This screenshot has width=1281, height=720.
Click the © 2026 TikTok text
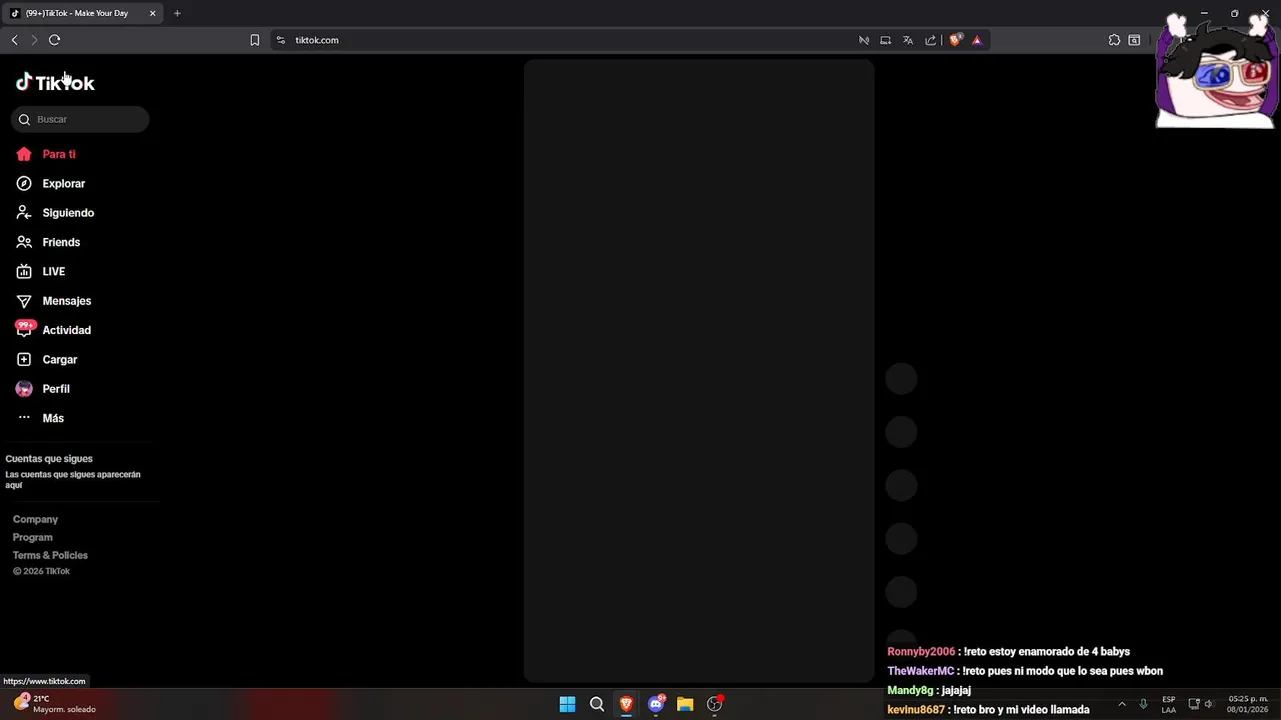click(x=41, y=571)
